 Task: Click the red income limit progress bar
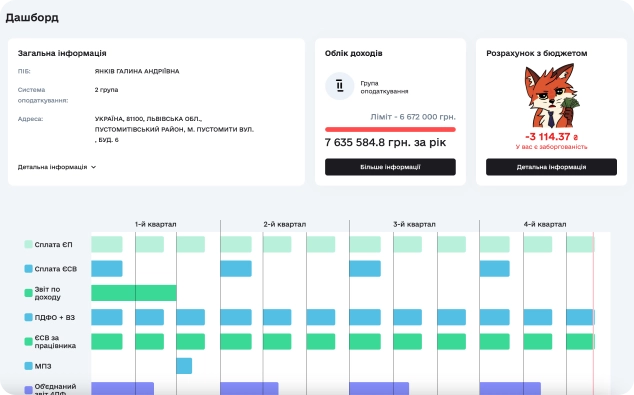coord(390,129)
